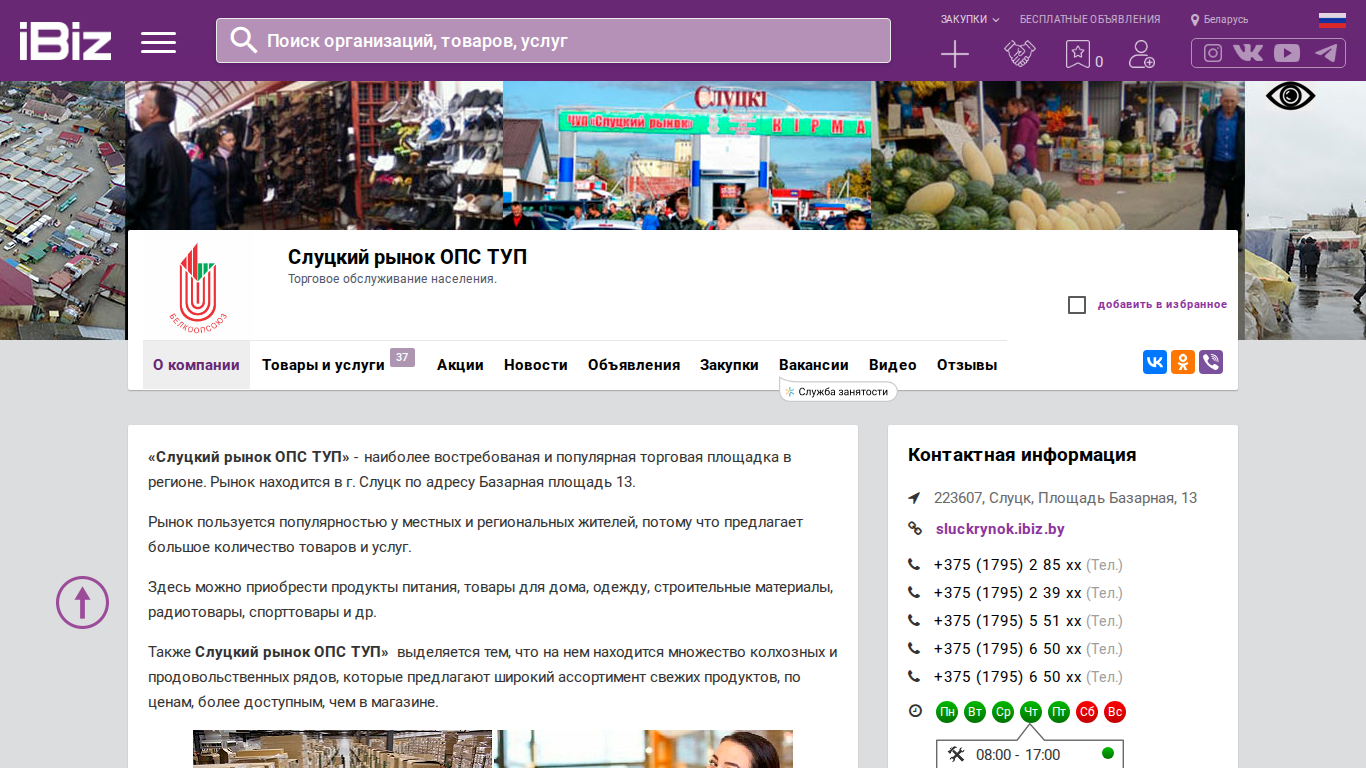Click the search magnifier icon
The height and width of the screenshot is (768, 1366).
tap(244, 40)
